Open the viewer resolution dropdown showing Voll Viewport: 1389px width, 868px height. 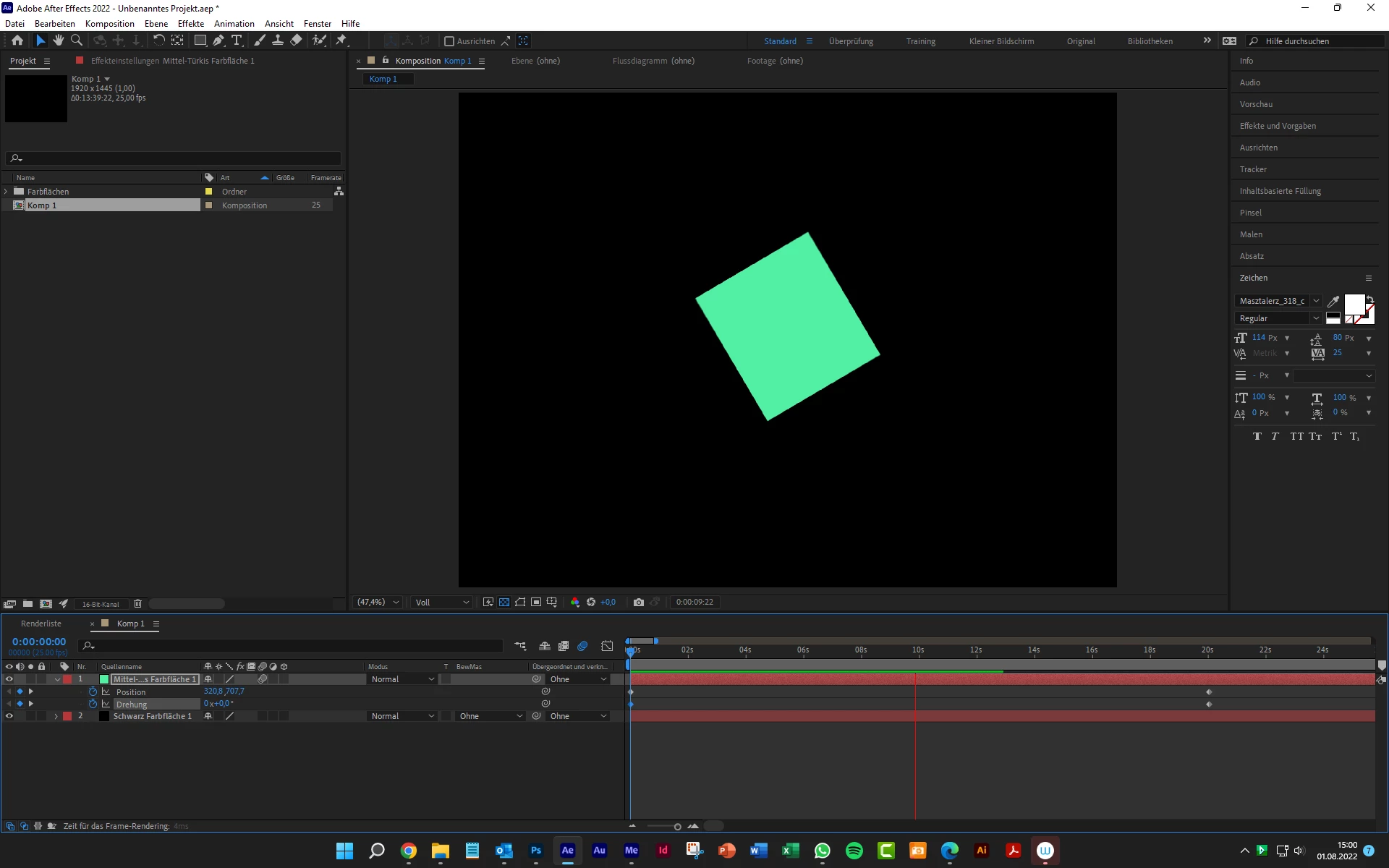[x=442, y=602]
